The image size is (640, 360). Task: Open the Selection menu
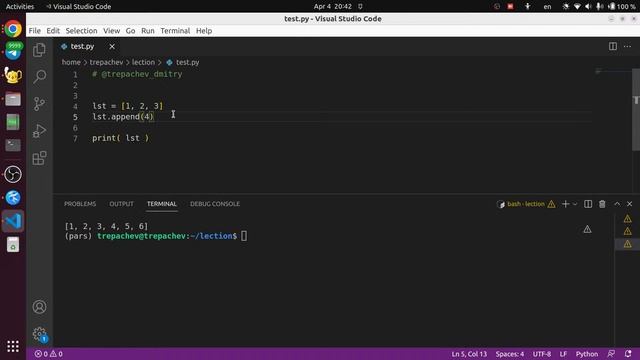coord(81,31)
